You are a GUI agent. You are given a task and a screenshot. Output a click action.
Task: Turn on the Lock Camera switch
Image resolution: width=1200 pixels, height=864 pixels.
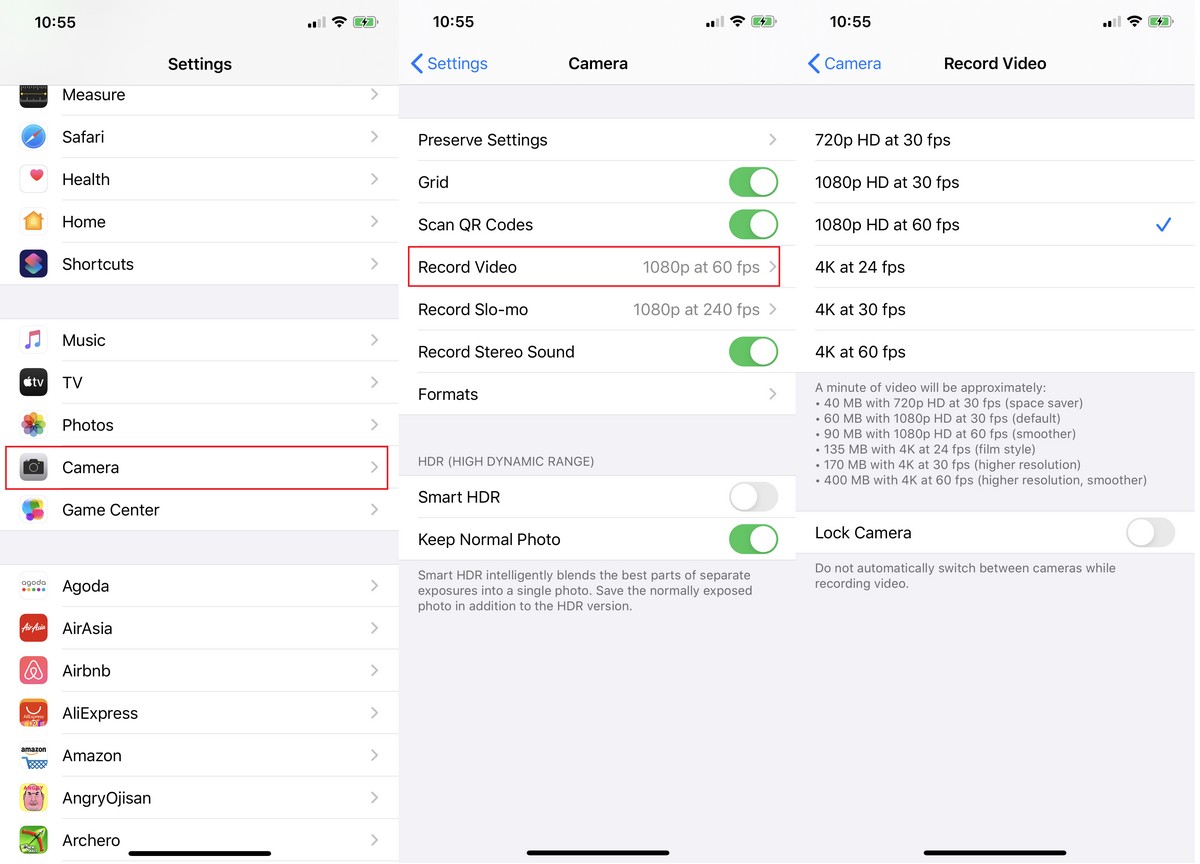point(1150,533)
